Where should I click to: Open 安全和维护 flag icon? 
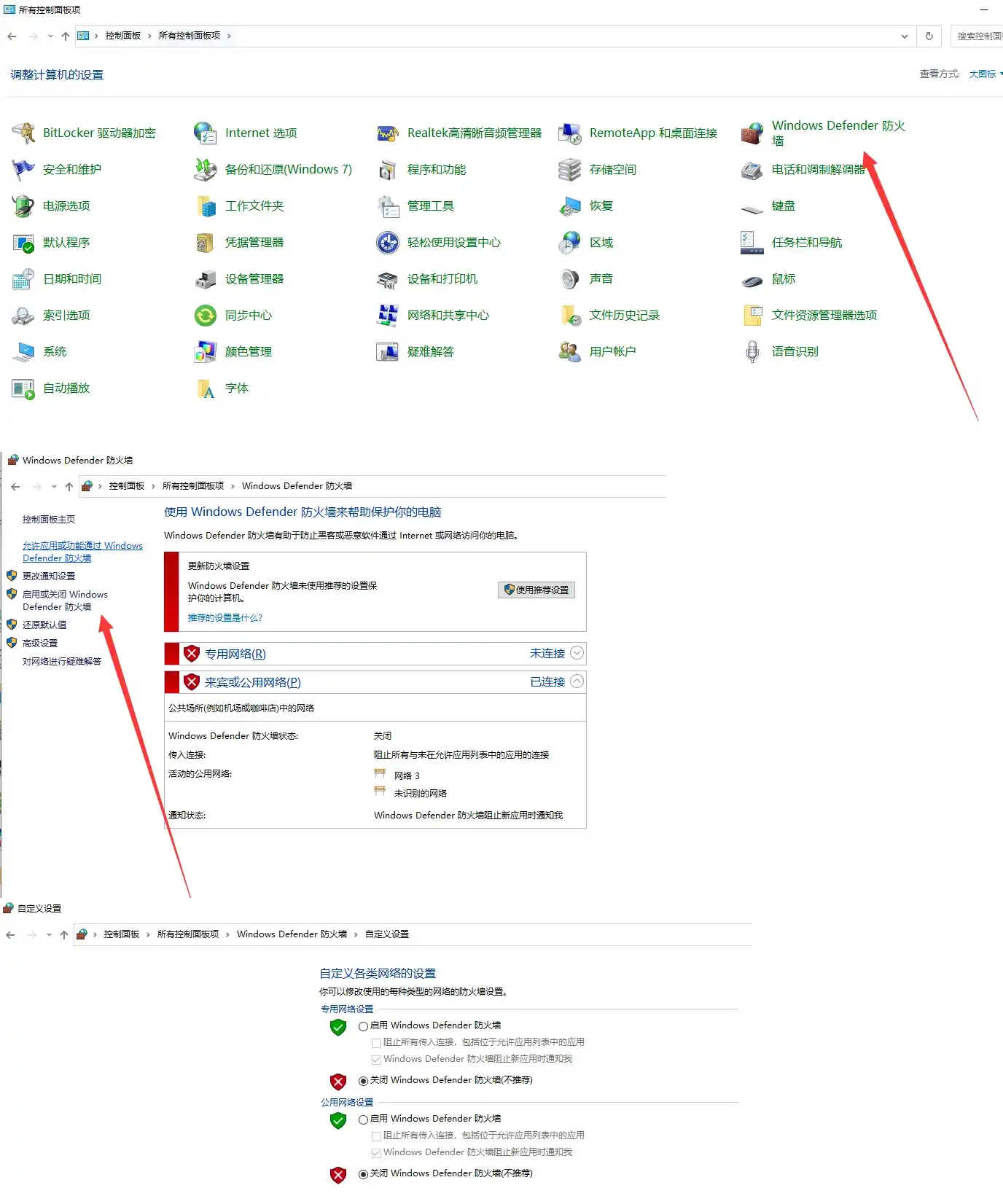point(23,170)
